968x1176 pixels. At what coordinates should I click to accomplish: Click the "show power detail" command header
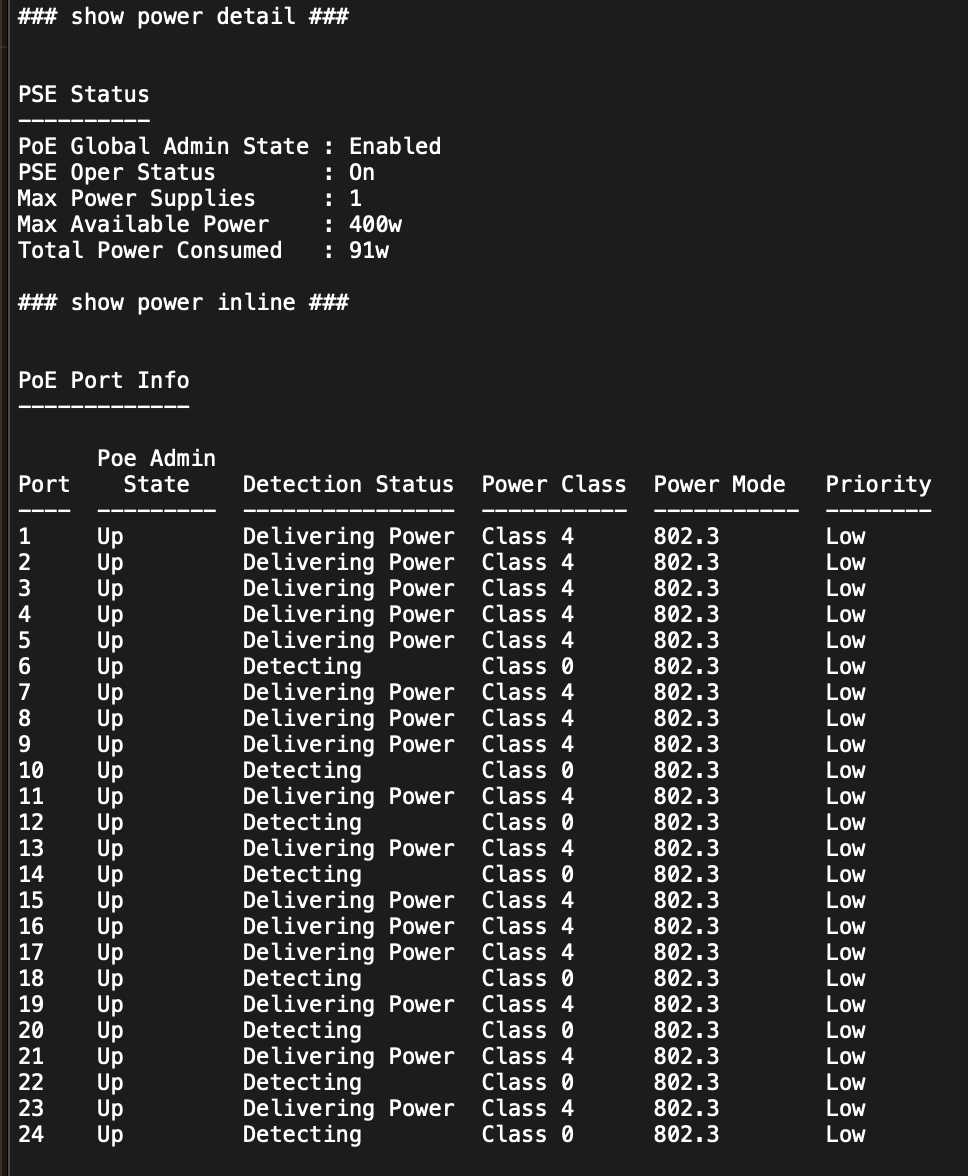[183, 16]
